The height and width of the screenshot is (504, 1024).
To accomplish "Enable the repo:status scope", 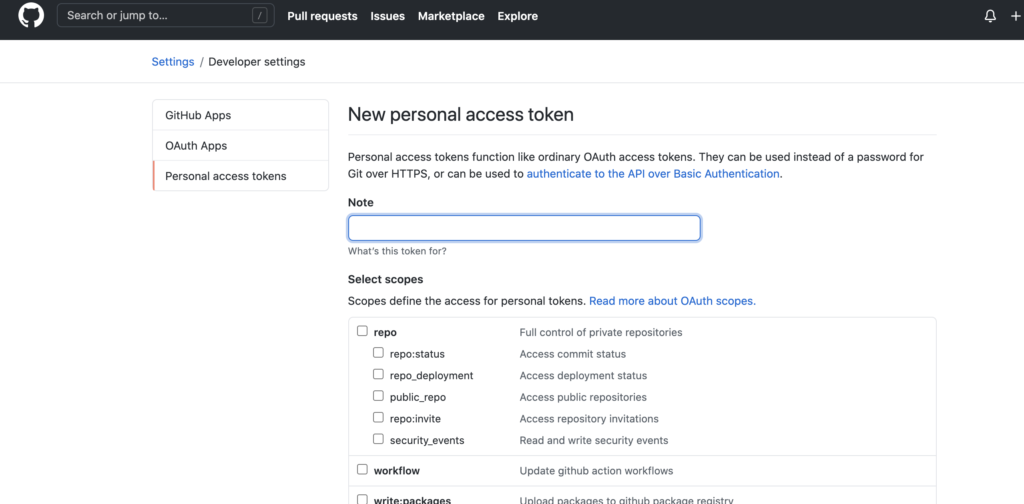I will [378, 353].
